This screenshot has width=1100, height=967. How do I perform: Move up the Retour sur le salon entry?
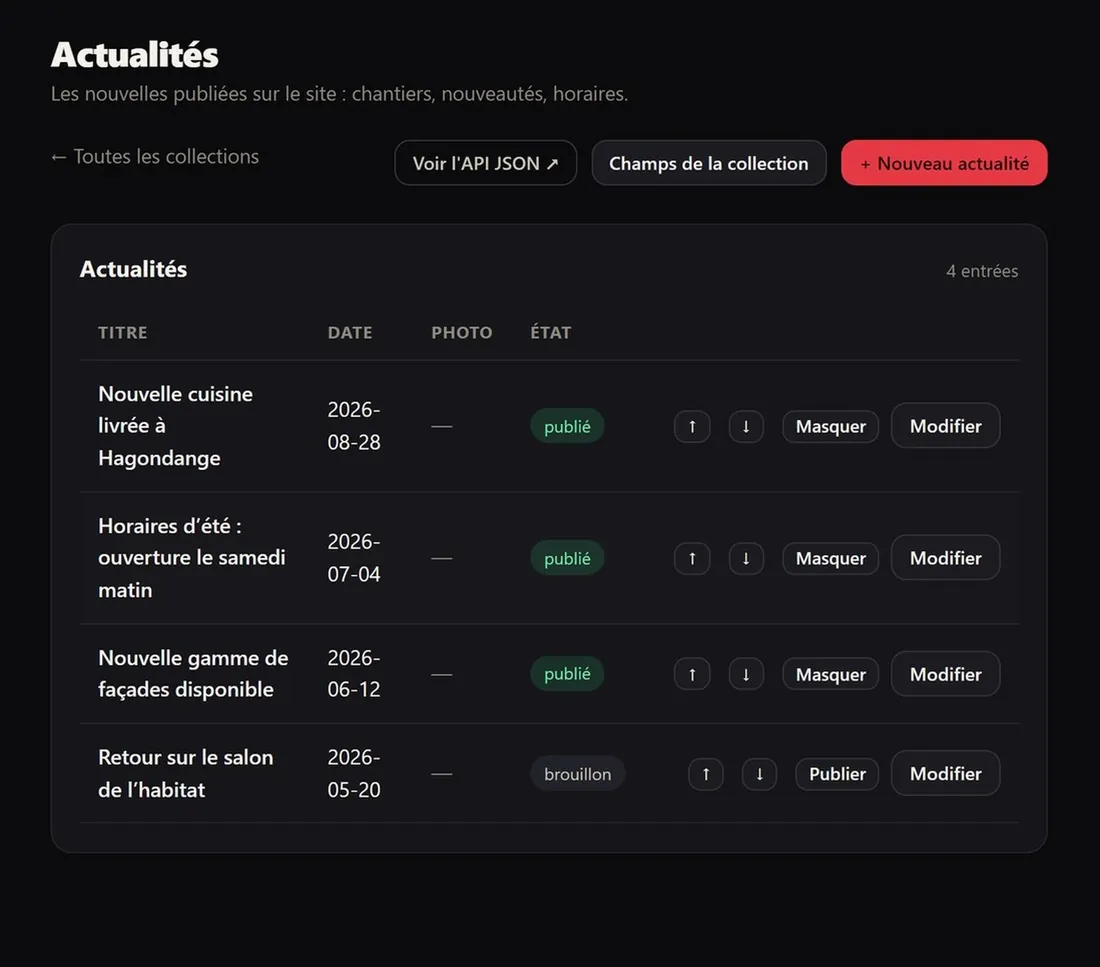pyautogui.click(x=706, y=774)
